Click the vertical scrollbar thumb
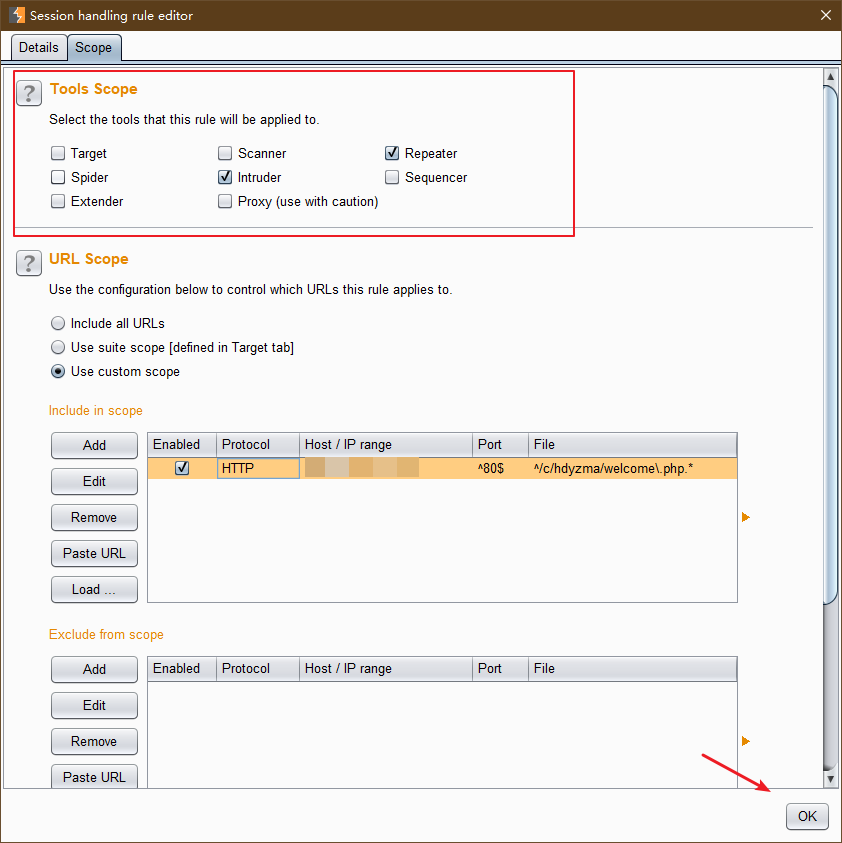This screenshot has width=842, height=843. pos(830,340)
